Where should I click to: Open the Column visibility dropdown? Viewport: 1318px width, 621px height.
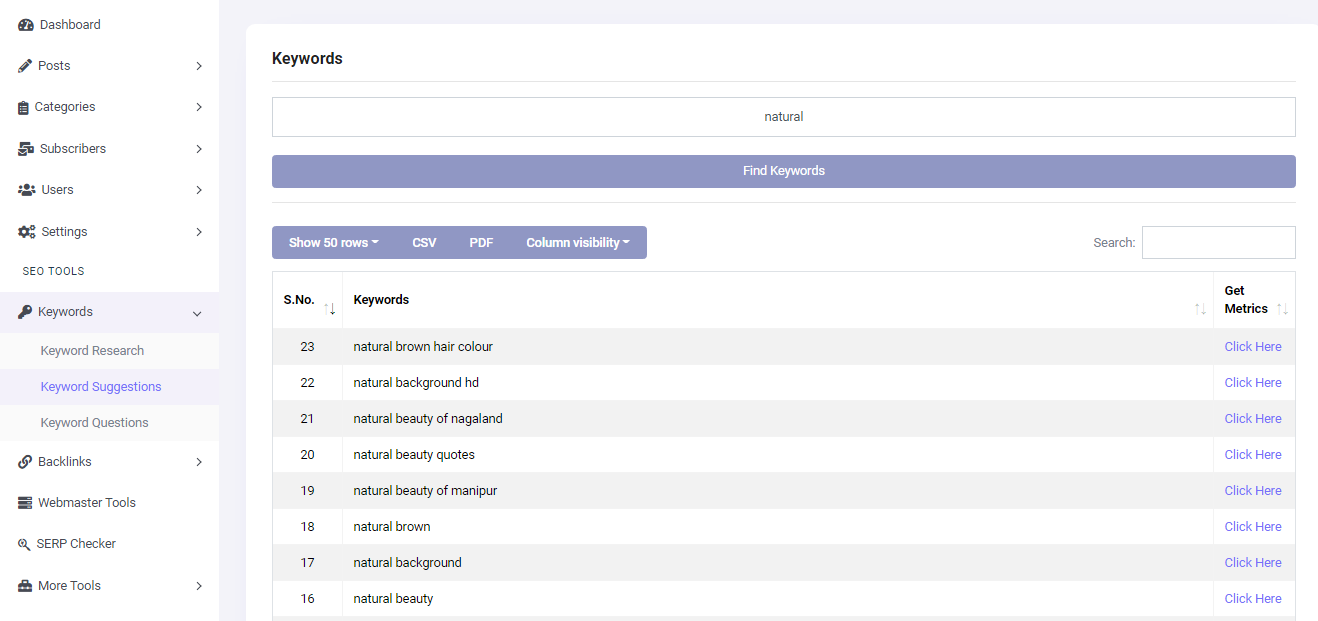578,242
